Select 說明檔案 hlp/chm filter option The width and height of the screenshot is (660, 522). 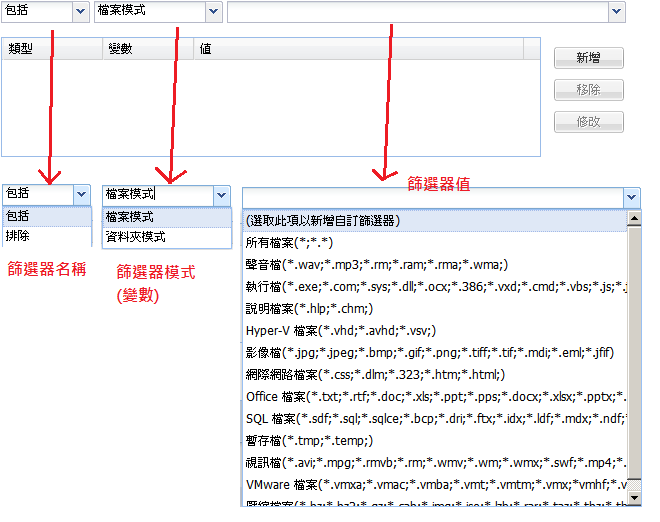point(434,309)
